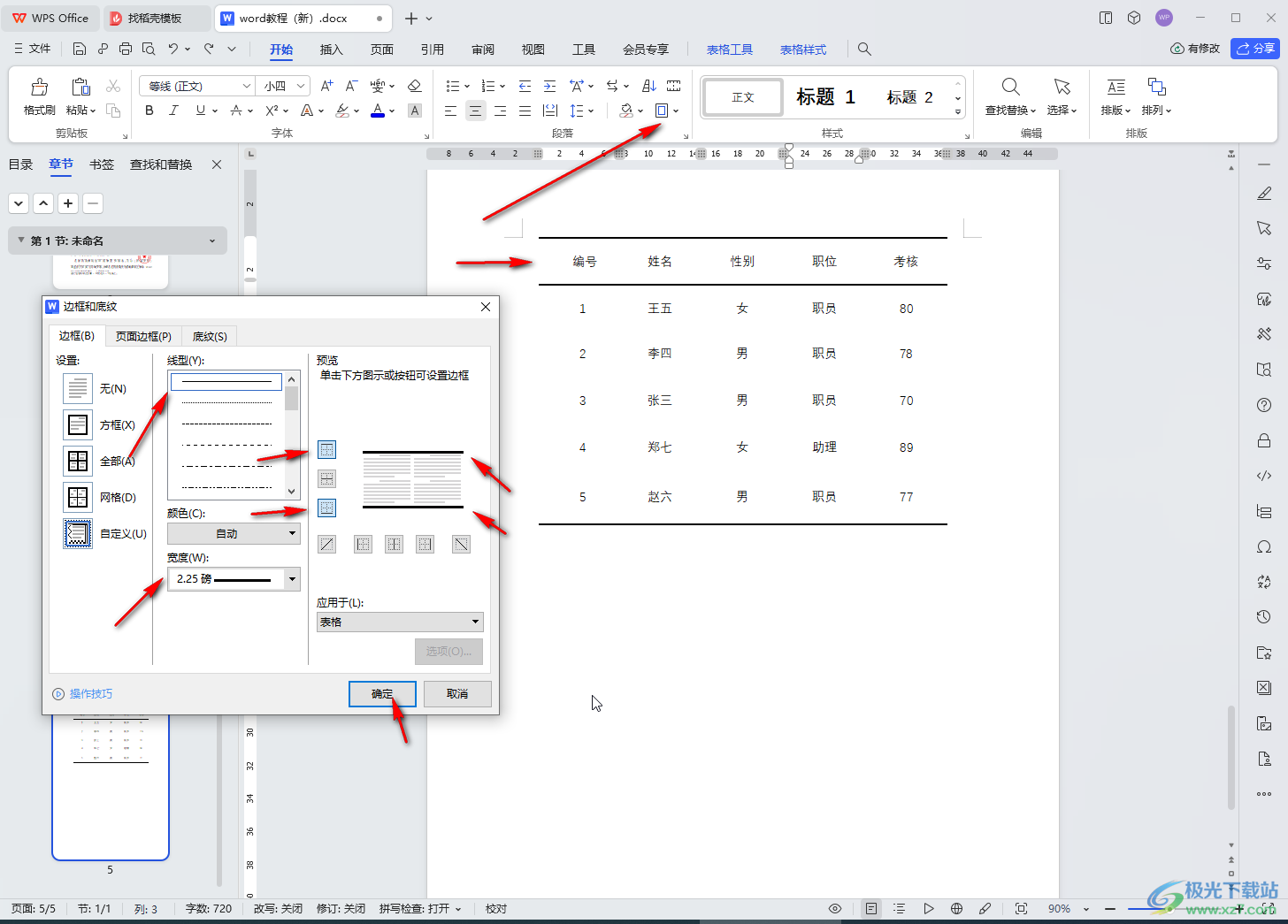Click the Share (分享) button
The width and height of the screenshot is (1288, 924).
[x=1255, y=49]
